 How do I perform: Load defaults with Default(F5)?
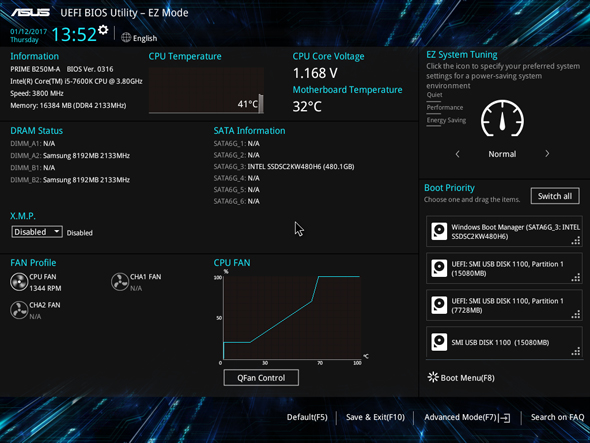tap(307, 417)
